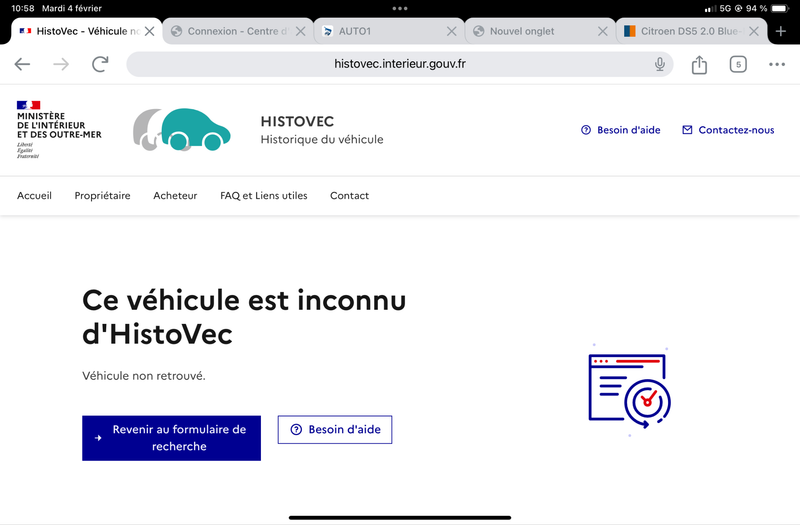Screen dimensions: 800x525
Task: Close the Citroen DS5 tab
Action: click(x=754, y=31)
